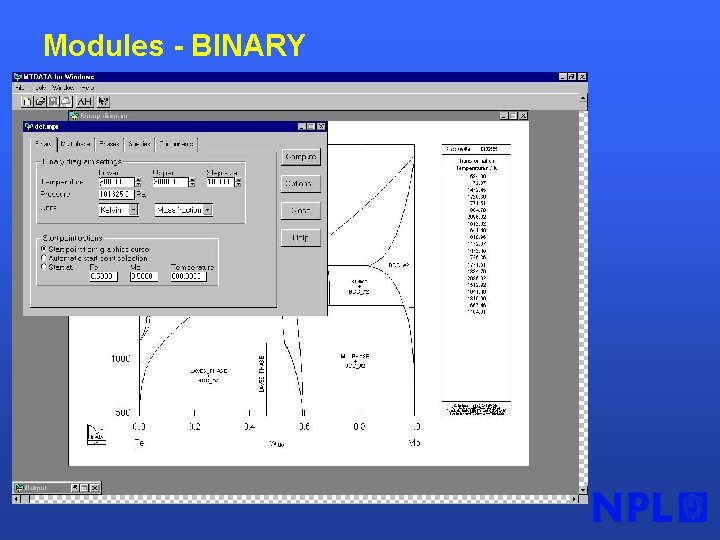
Task: Restore the minimized Output window
Action: click(x=75, y=488)
